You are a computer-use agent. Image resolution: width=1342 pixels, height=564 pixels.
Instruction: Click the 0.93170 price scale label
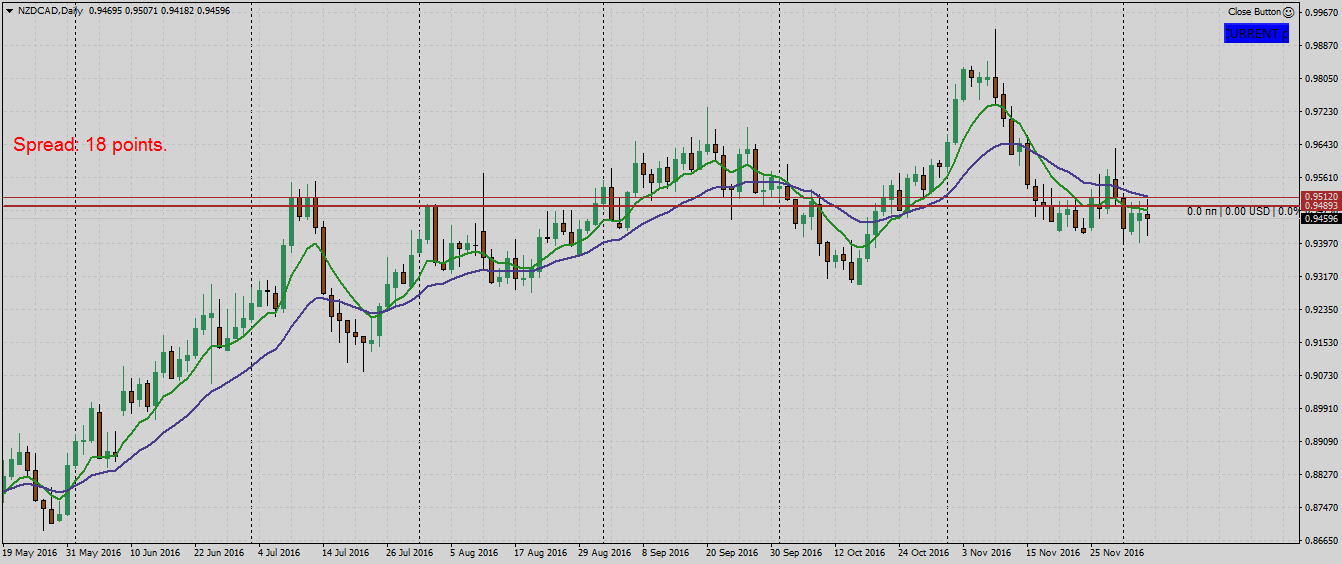[x=1323, y=276]
